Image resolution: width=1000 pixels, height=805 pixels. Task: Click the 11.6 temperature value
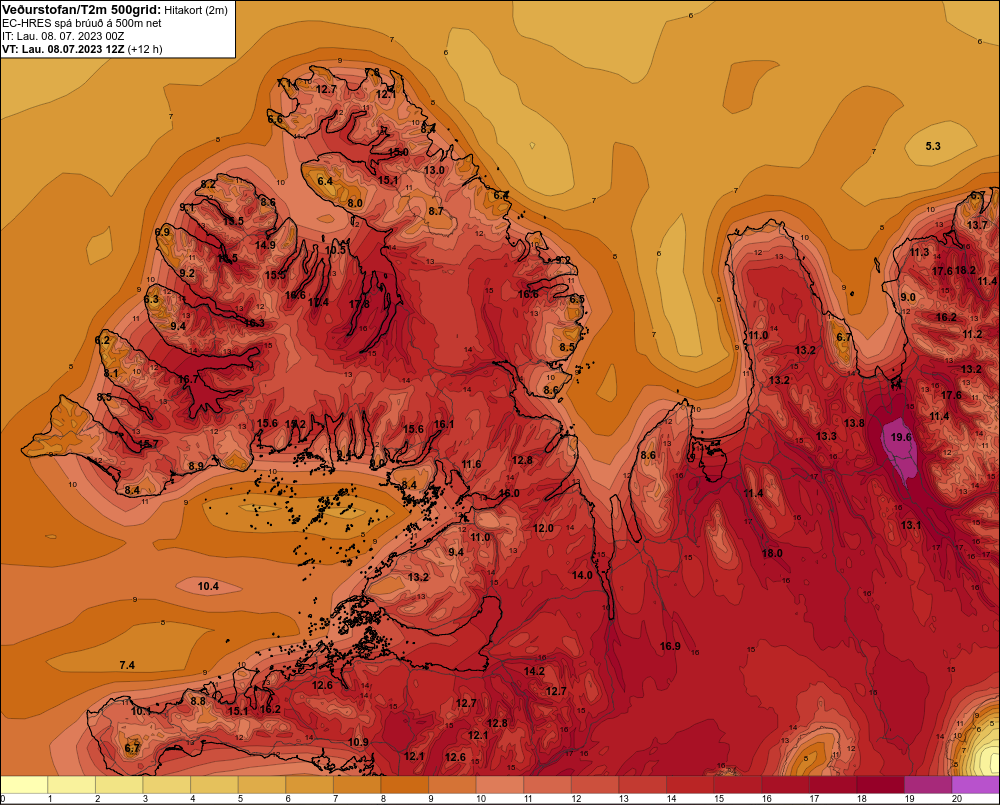pyautogui.click(x=471, y=464)
